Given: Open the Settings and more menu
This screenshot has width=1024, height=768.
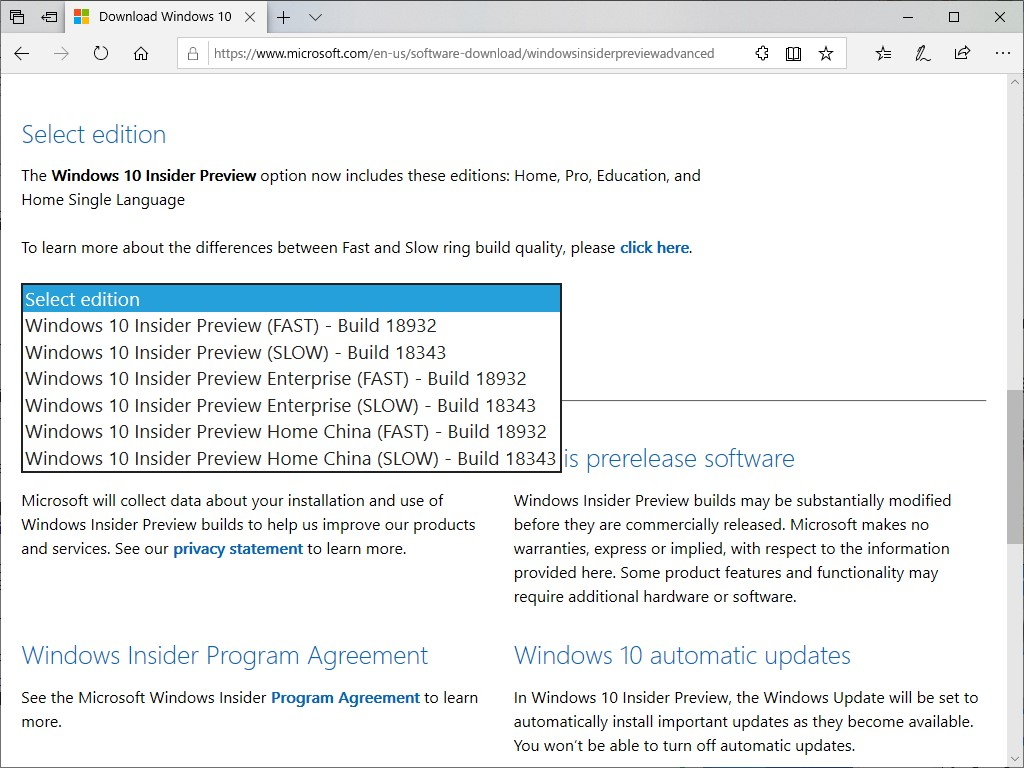Looking at the screenshot, I should [x=1003, y=54].
